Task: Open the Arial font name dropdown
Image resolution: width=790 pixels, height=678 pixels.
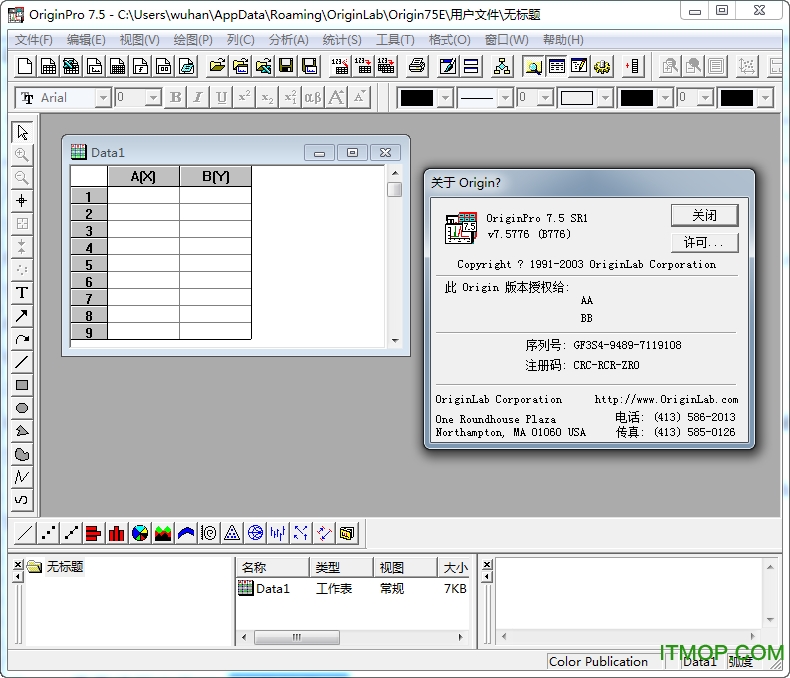Action: pos(103,97)
